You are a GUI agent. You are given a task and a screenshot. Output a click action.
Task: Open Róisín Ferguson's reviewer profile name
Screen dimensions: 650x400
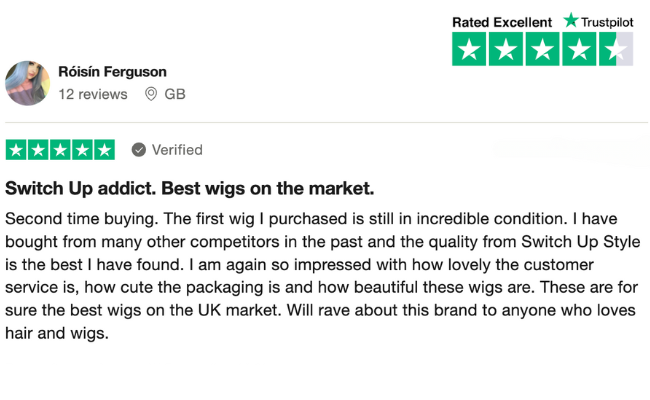[x=112, y=72]
